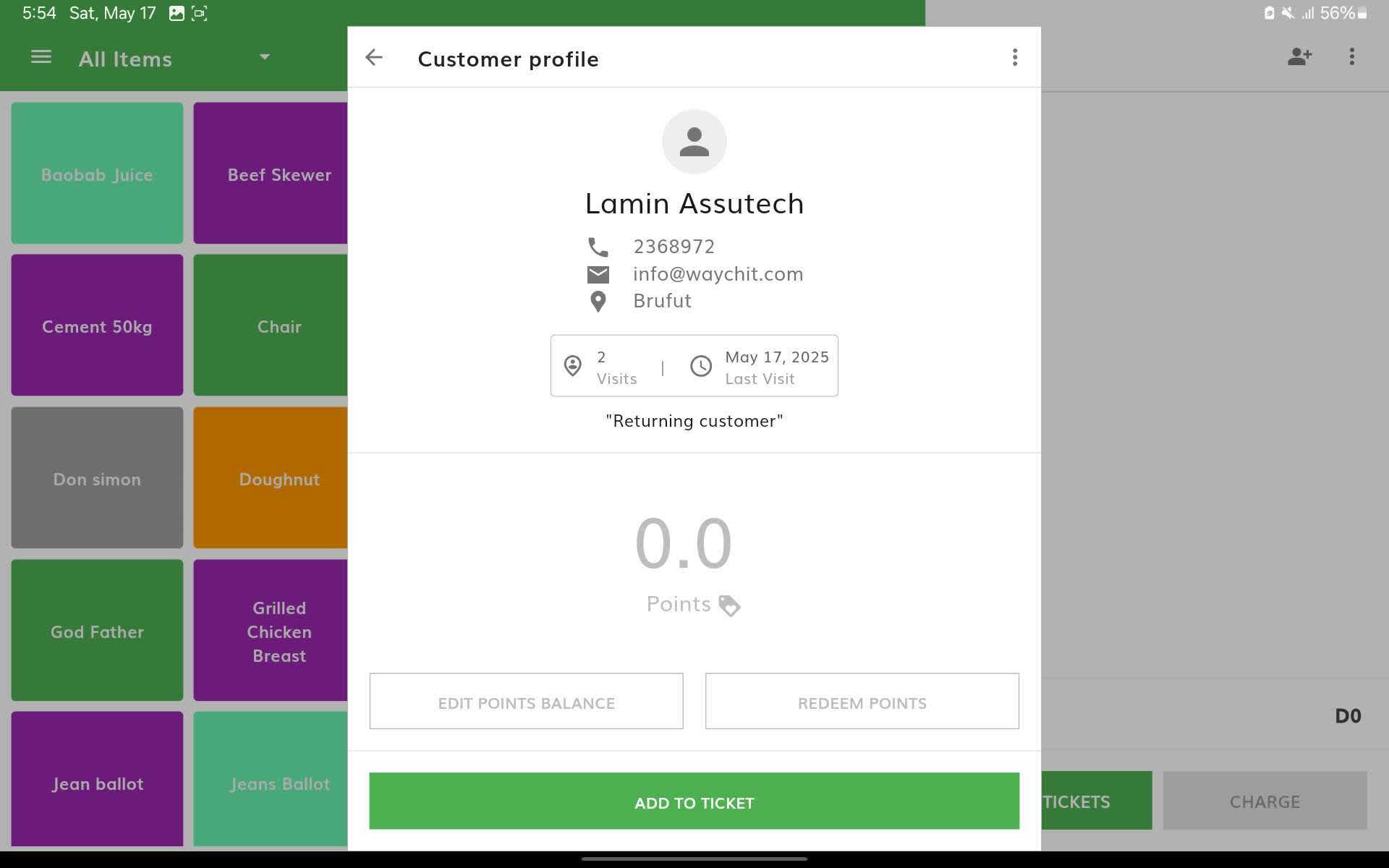
Task: Select the Cement 50kg item tile
Action: 97,325
